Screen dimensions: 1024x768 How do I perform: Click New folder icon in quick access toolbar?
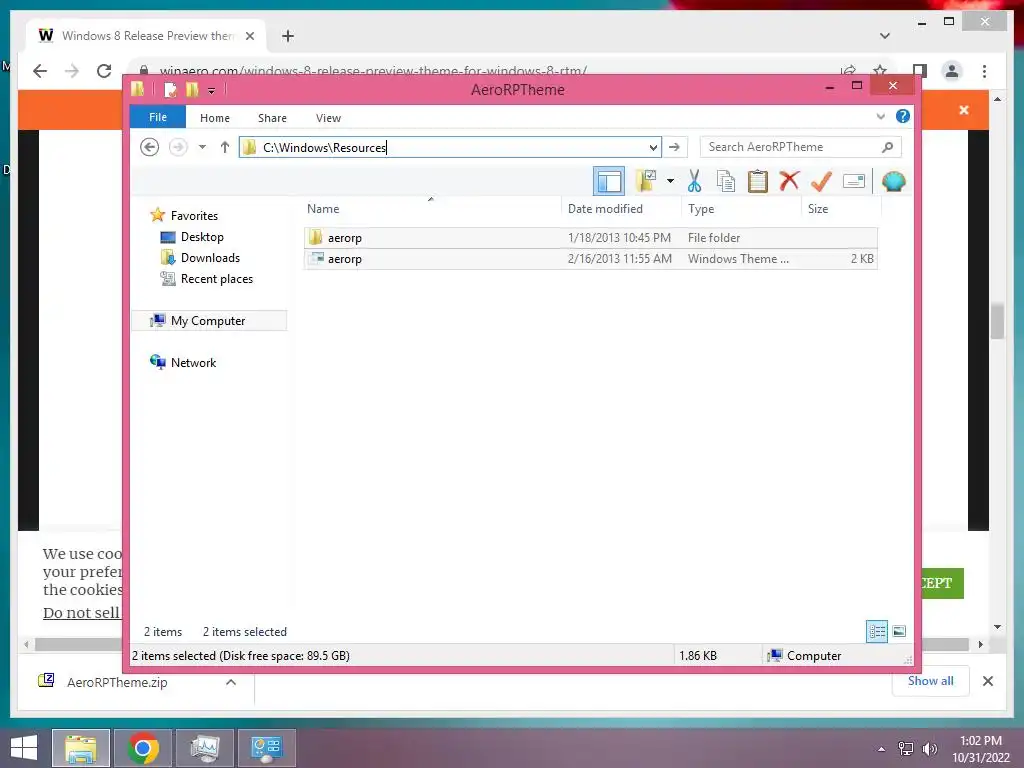point(192,89)
